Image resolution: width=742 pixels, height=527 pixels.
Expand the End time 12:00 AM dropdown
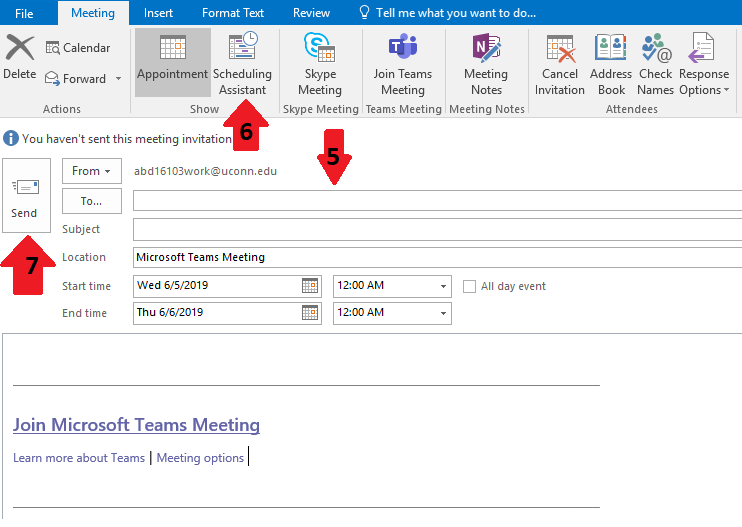point(443,313)
